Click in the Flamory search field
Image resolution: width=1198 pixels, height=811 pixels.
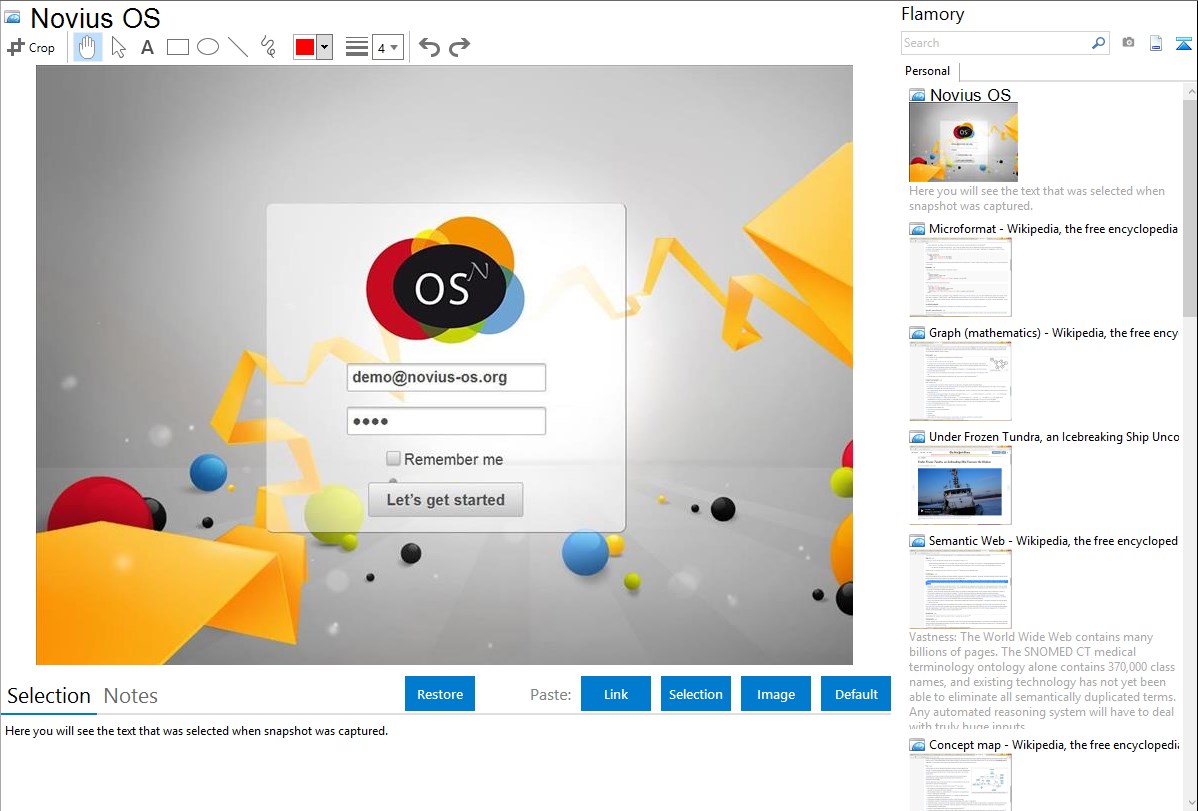click(996, 43)
